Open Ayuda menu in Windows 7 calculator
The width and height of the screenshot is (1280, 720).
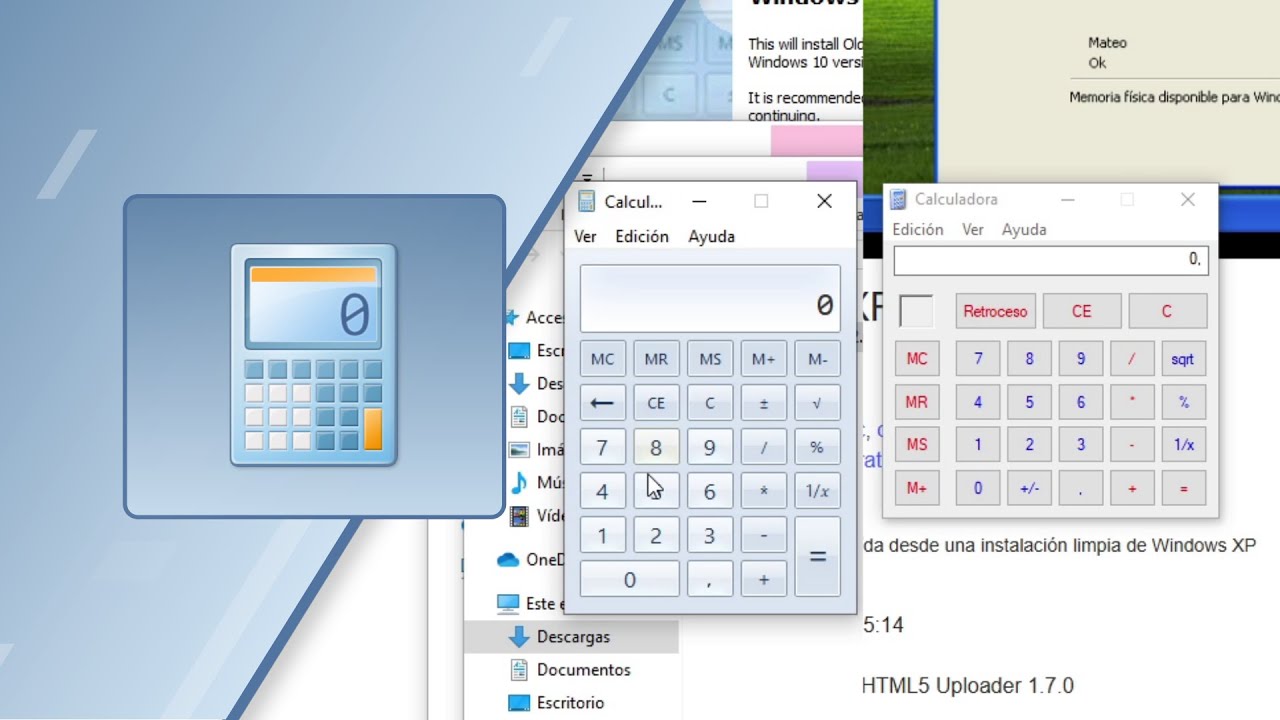(x=711, y=237)
